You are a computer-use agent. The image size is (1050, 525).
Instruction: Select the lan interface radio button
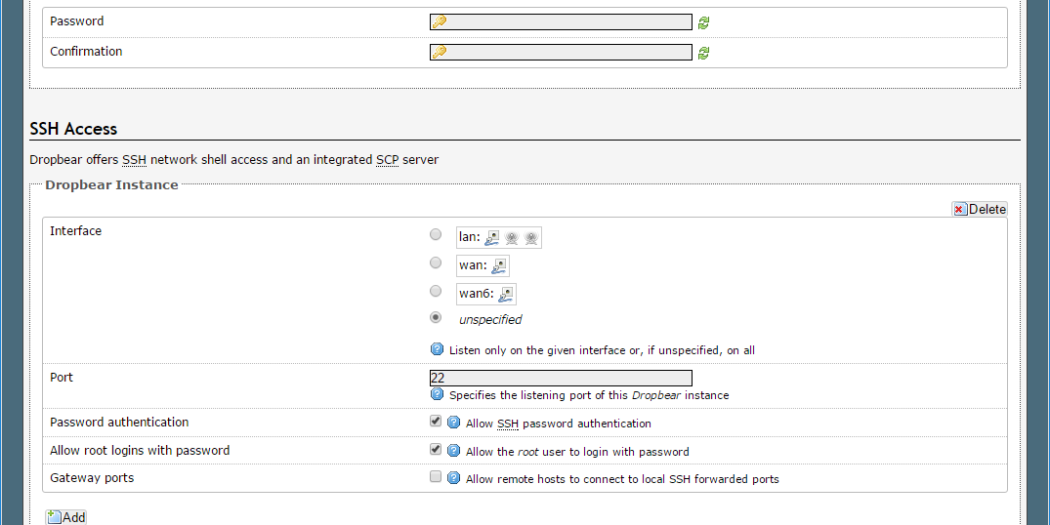click(435, 235)
